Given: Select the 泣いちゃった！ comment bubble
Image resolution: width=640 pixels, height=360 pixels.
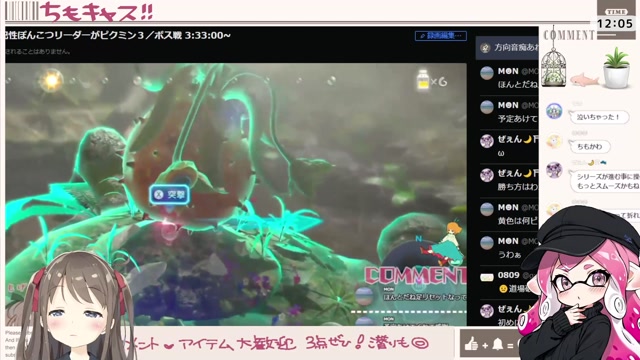Looking at the screenshot, I should pos(598,117).
